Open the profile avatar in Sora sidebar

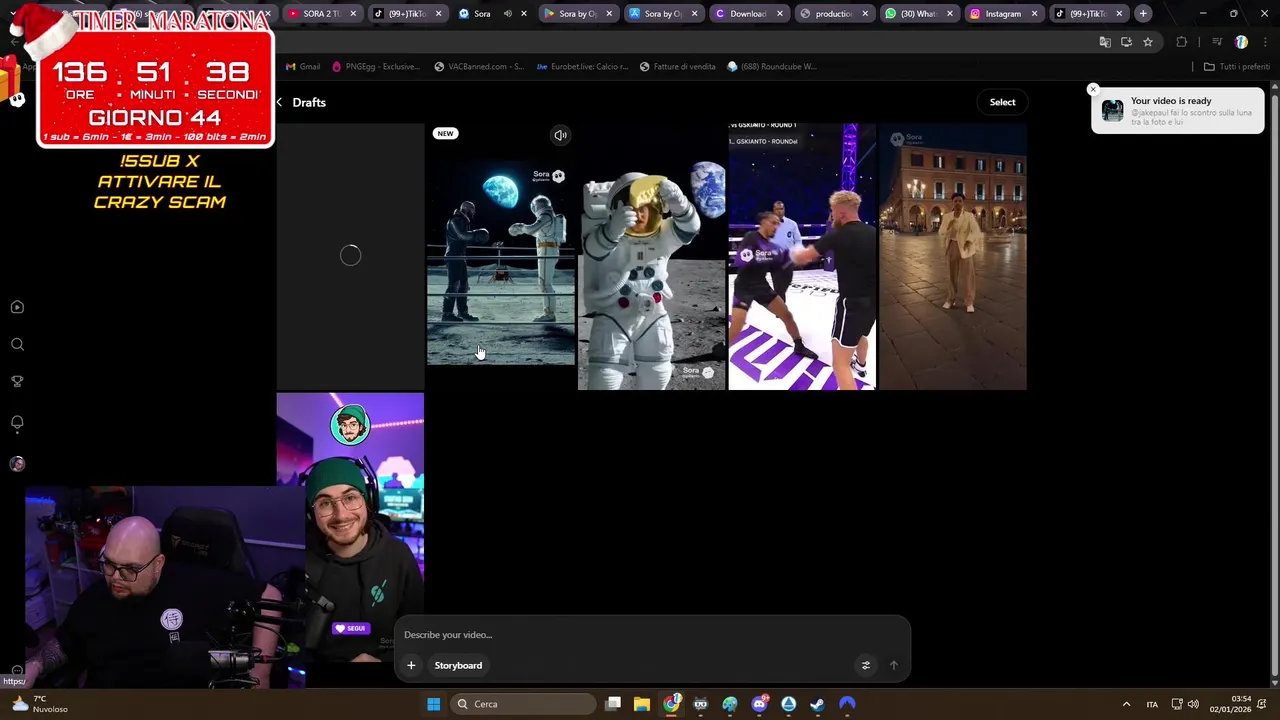coord(17,464)
